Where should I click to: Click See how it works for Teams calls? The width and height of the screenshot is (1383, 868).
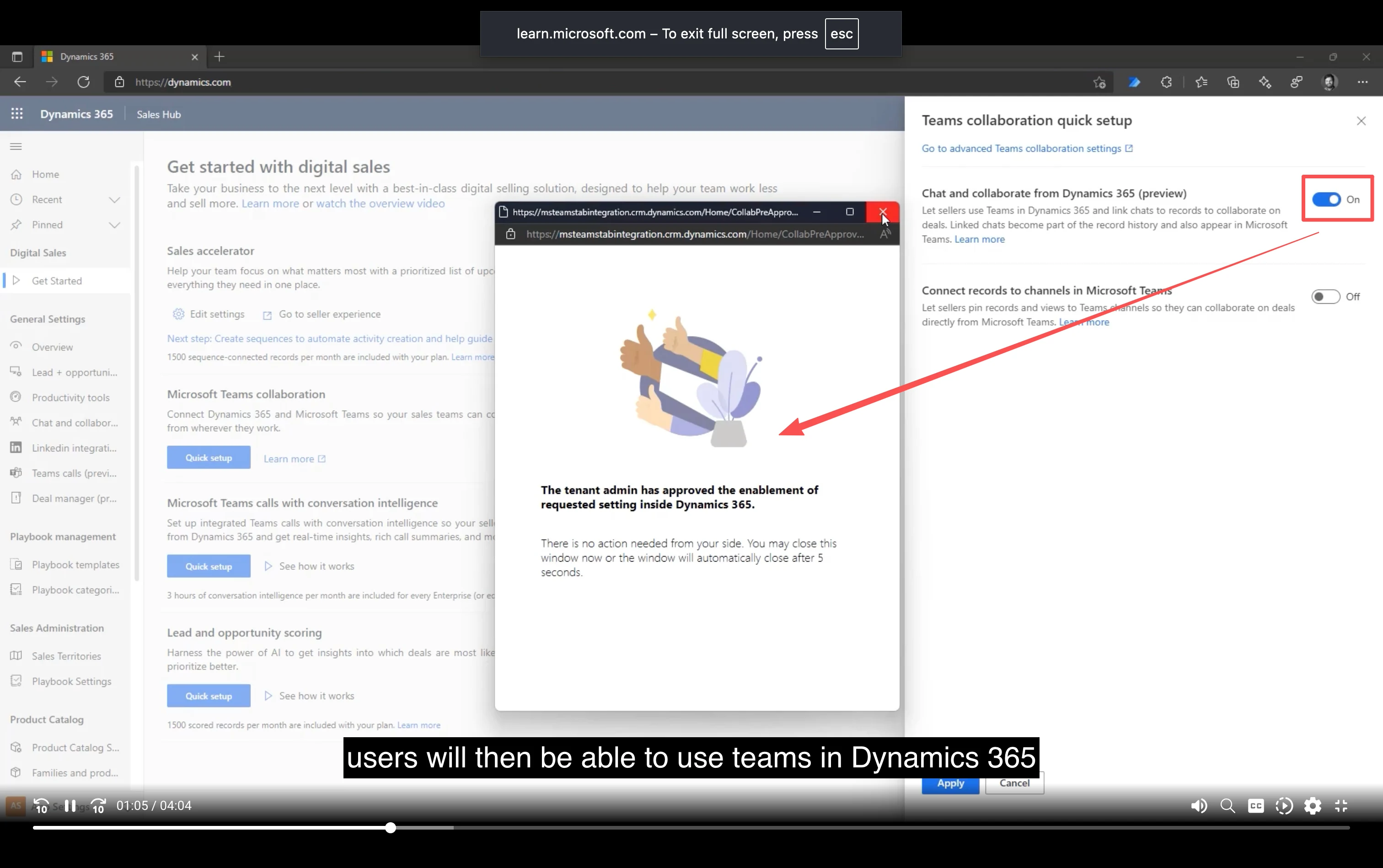pyautogui.click(x=309, y=566)
